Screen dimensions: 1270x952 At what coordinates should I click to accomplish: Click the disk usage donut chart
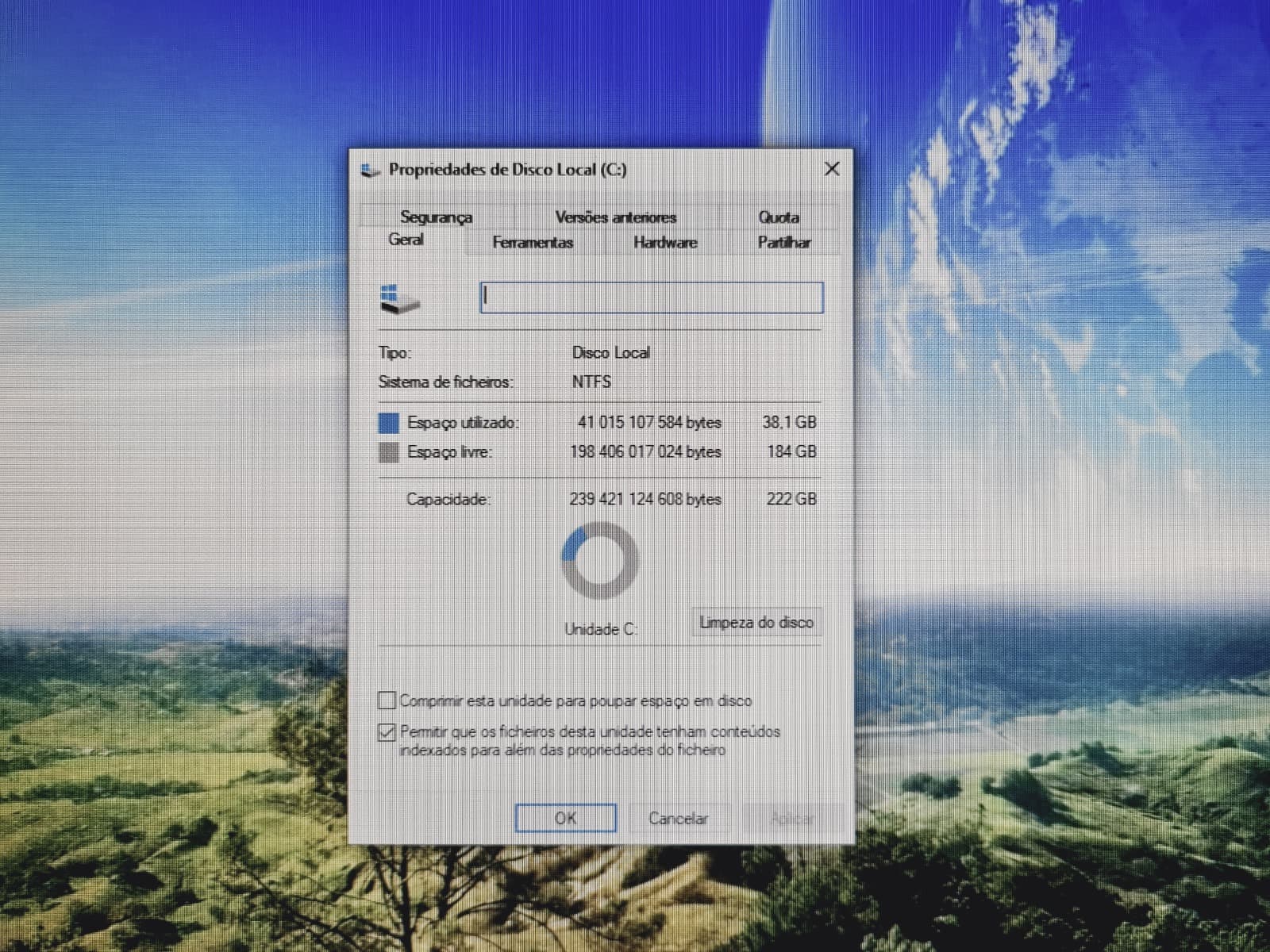600,560
